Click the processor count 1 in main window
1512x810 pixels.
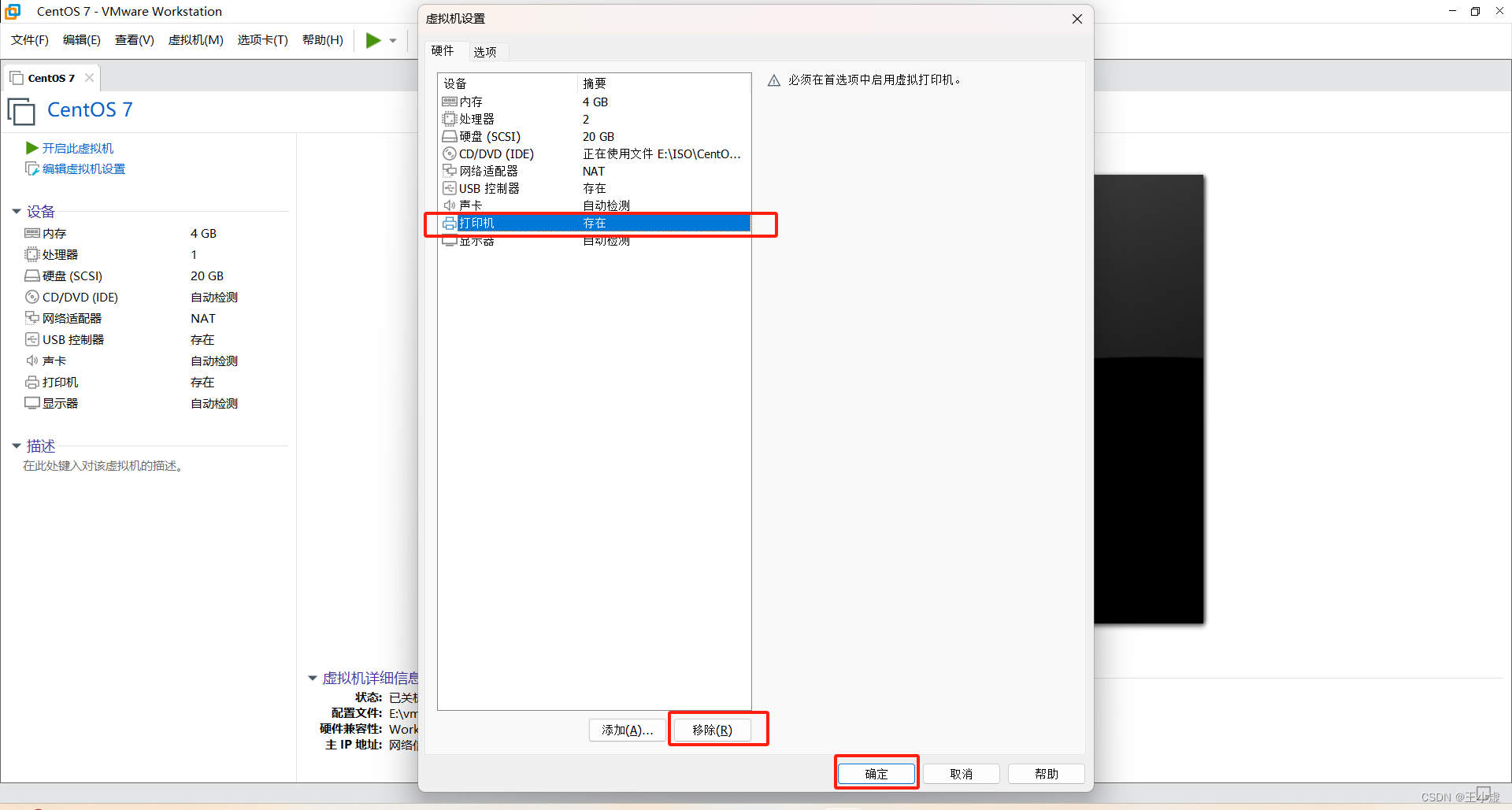[194, 254]
